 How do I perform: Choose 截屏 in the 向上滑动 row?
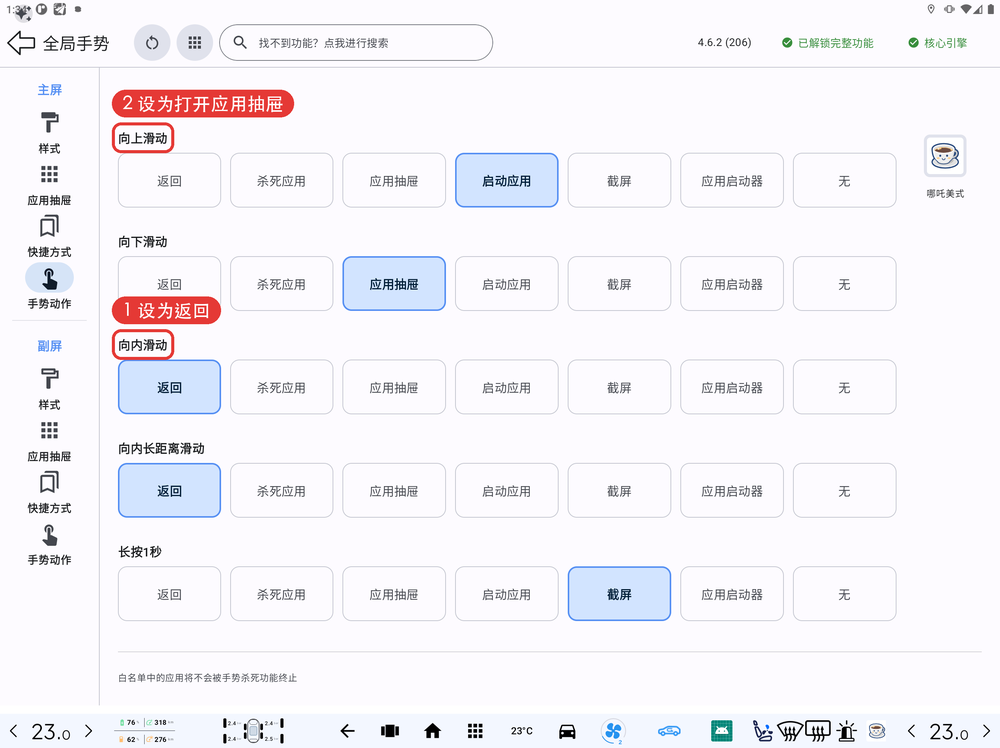coord(619,180)
